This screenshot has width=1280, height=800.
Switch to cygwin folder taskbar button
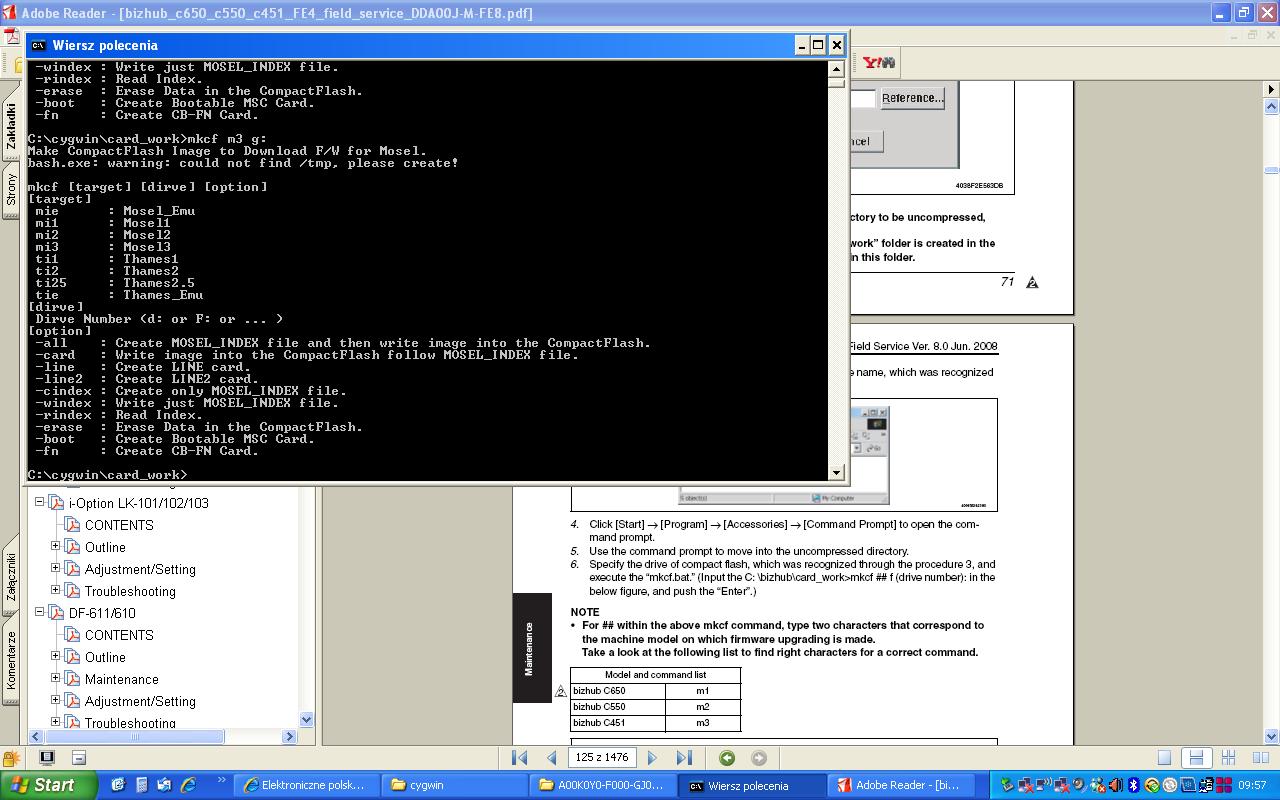pyautogui.click(x=456, y=785)
